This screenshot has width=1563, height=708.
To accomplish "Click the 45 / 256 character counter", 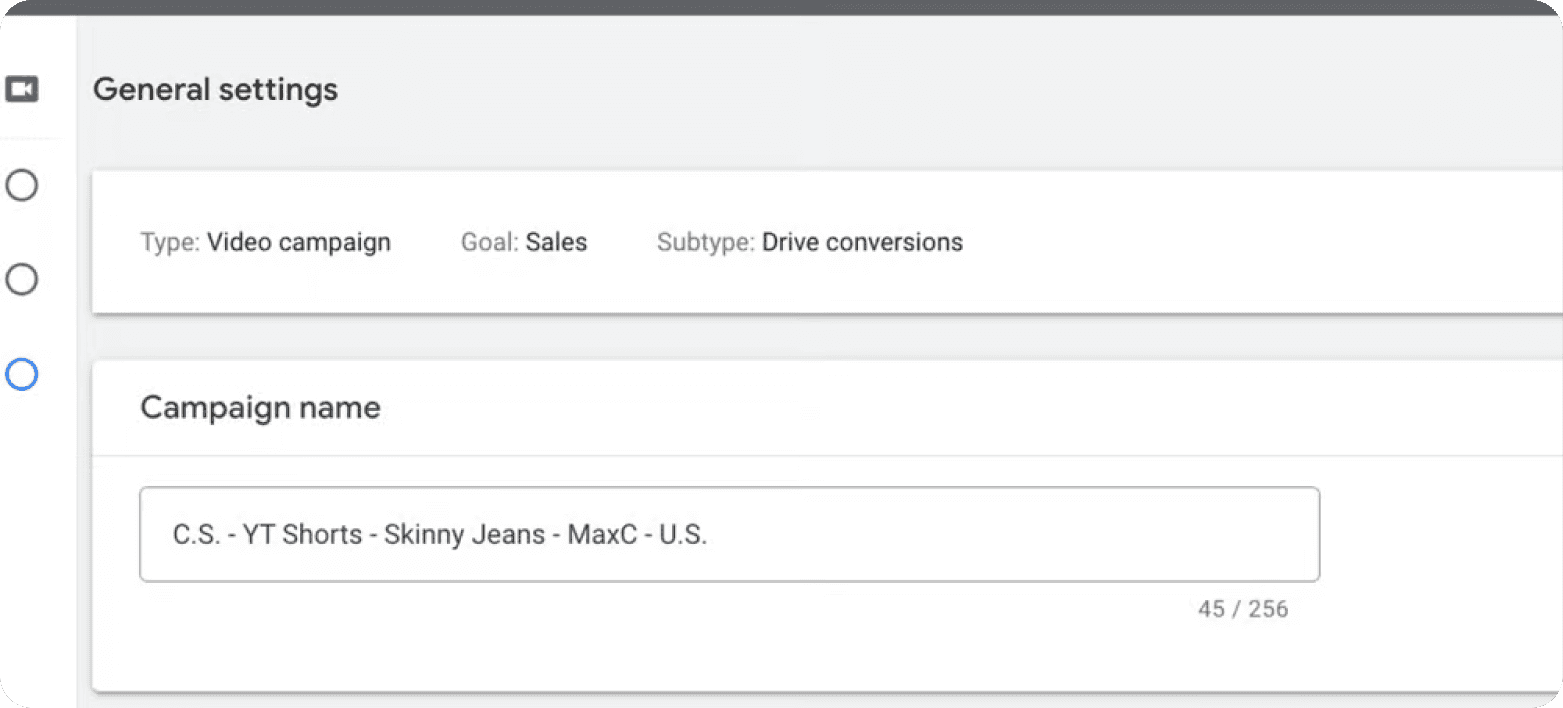I will [x=1243, y=609].
